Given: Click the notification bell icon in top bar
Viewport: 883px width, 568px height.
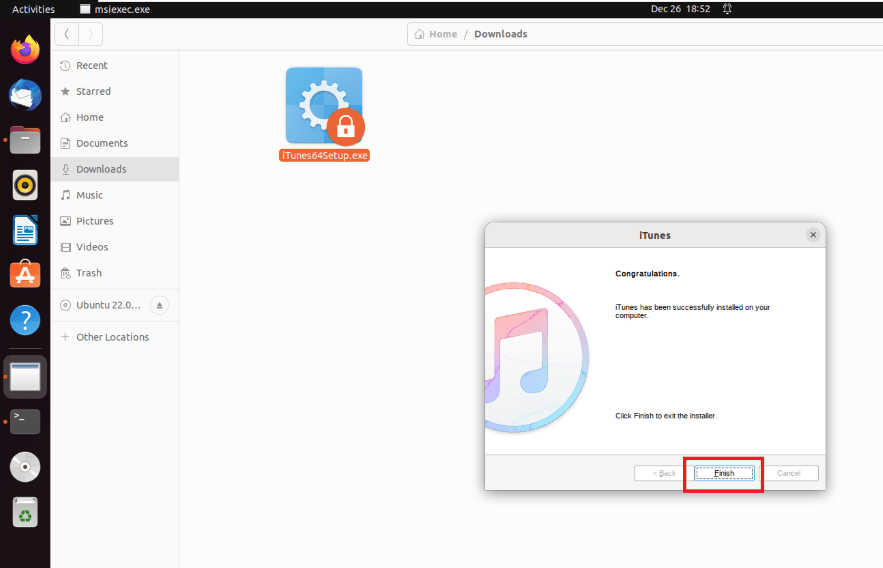Looking at the screenshot, I should click(x=727, y=9).
